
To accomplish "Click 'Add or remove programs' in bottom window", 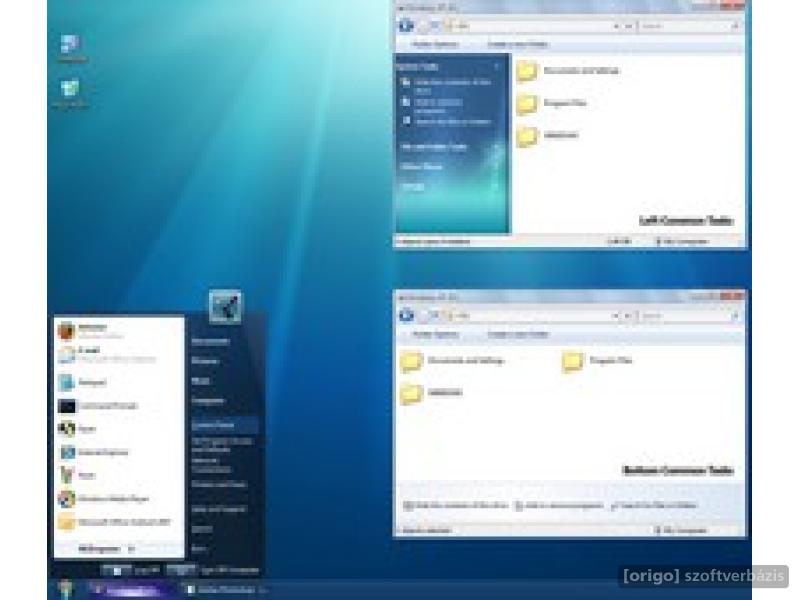I will tap(559, 506).
